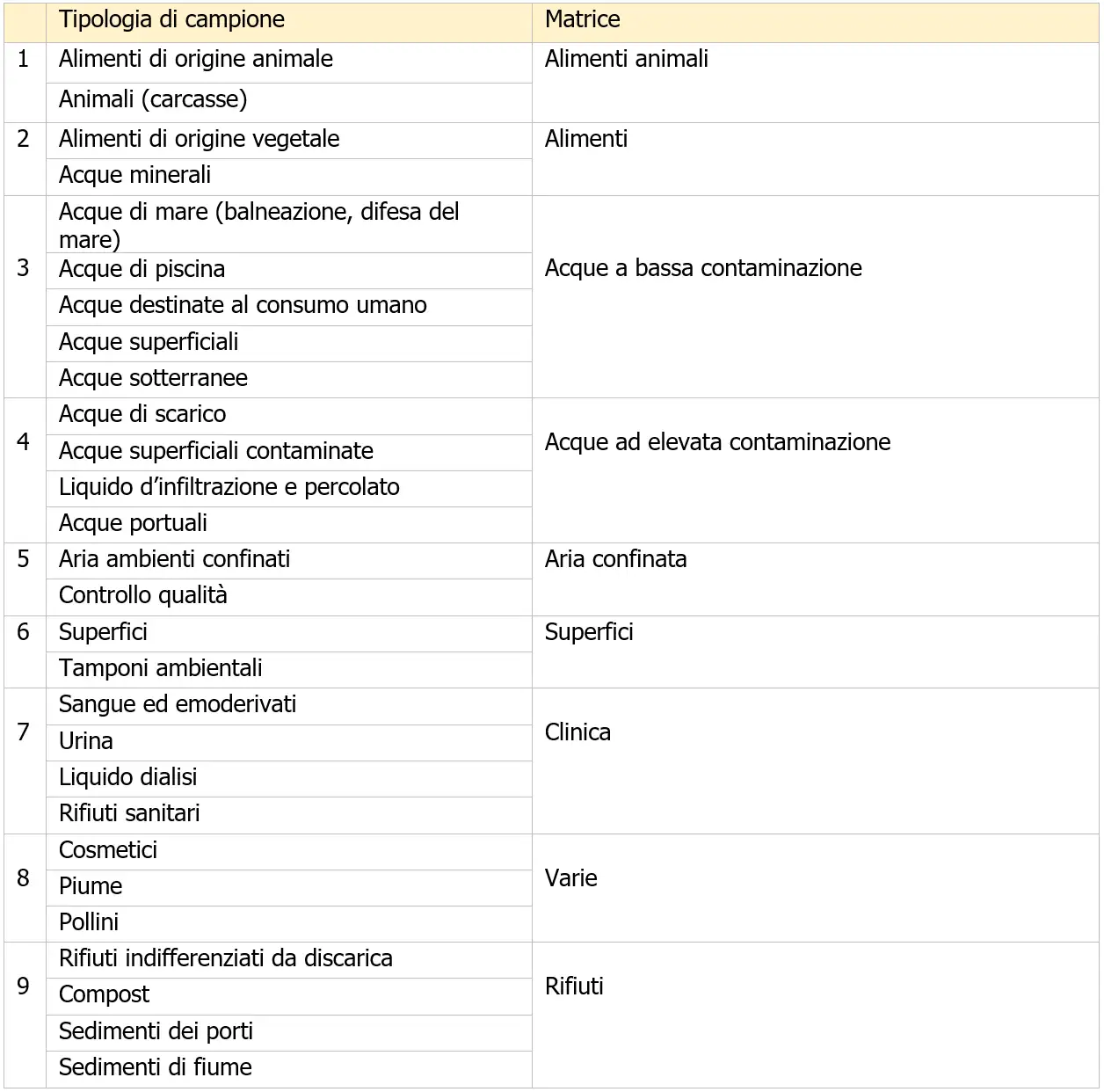Click 'Rifiuti indifferenziati da discarica' row
This screenshot has width=1104, height=1092.
click(x=289, y=960)
